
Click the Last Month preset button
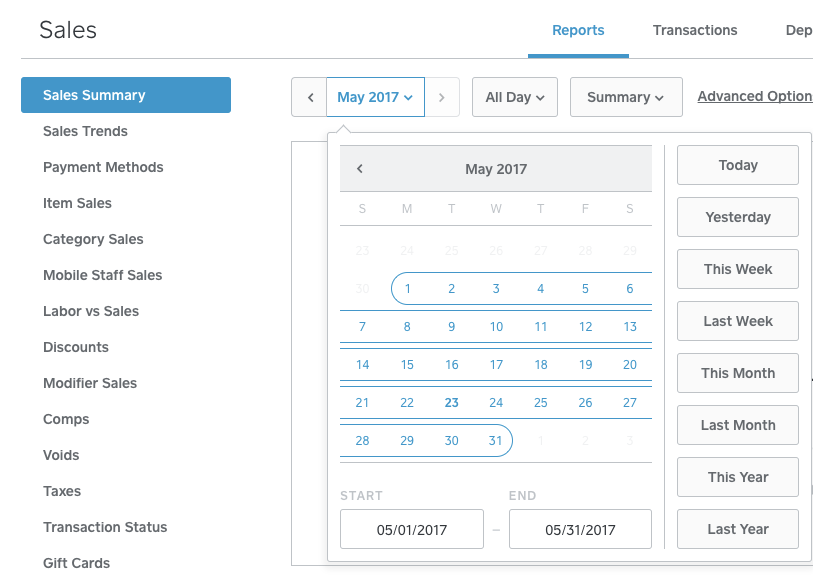[738, 425]
